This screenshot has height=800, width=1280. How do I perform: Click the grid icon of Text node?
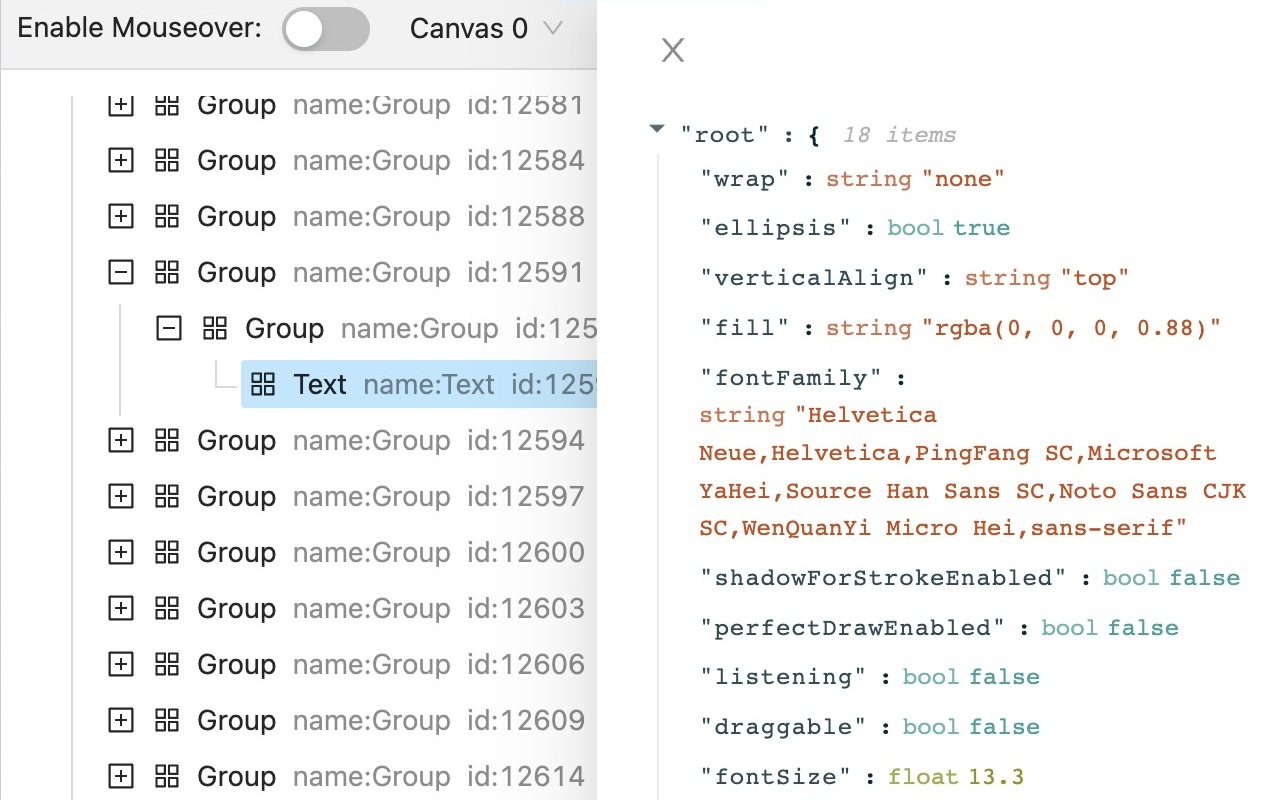(263, 385)
